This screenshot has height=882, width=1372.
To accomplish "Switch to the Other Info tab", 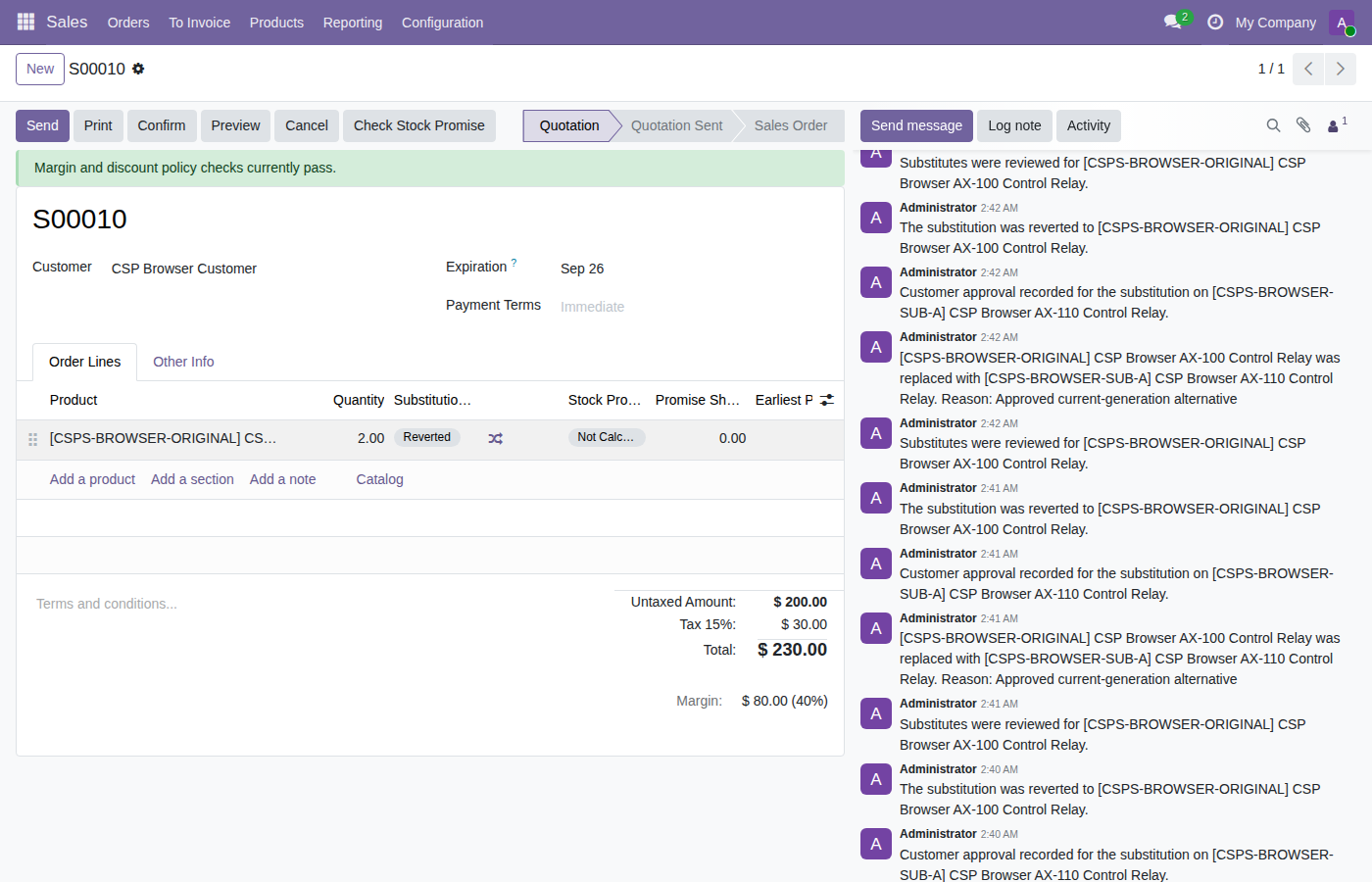I will [183, 362].
